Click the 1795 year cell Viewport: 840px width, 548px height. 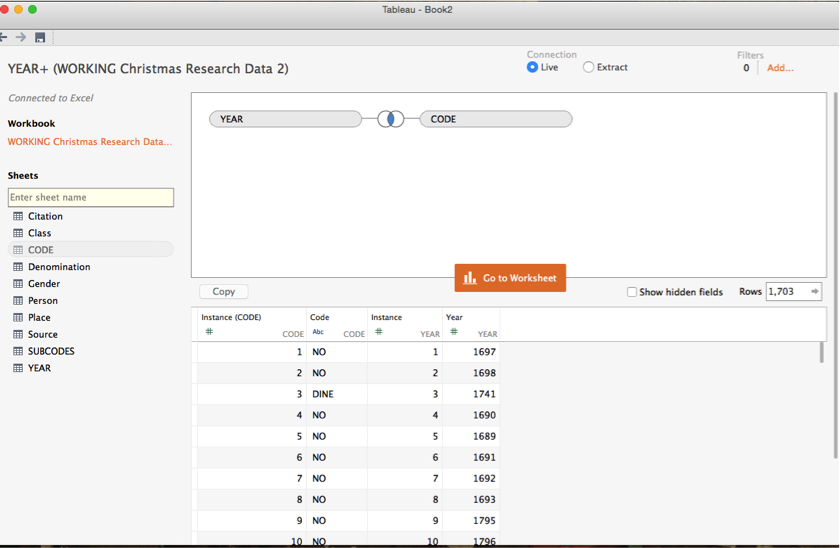471,521
